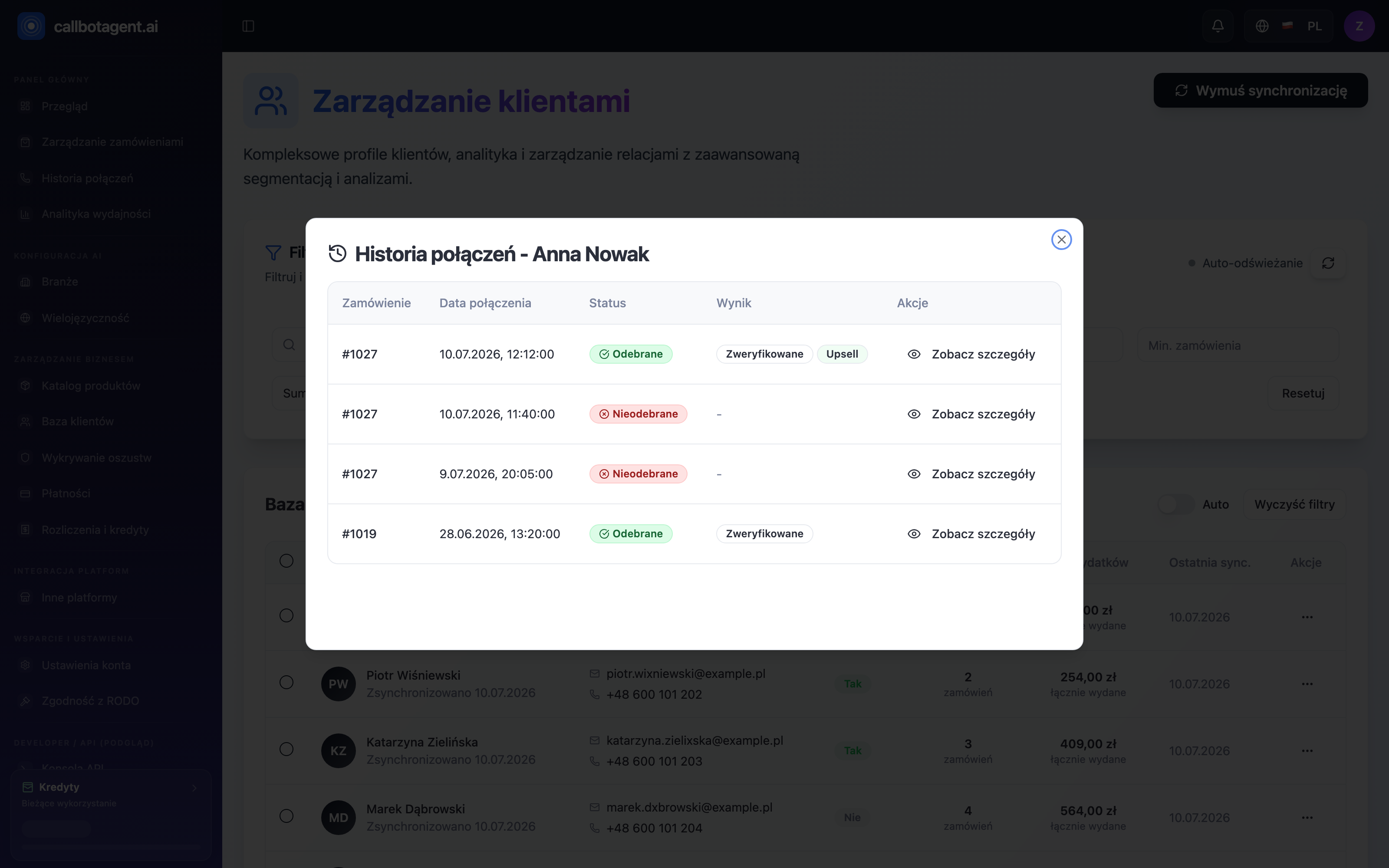1389x868 pixels.
Task: Click the refresh icon next to Auto-odświeżanie
Action: (x=1328, y=263)
